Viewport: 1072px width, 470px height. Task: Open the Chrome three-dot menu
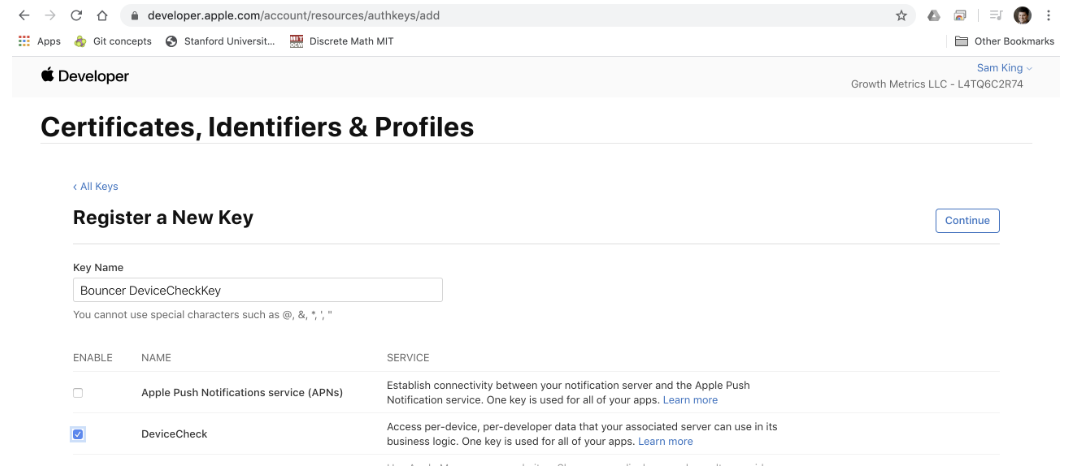(1048, 15)
